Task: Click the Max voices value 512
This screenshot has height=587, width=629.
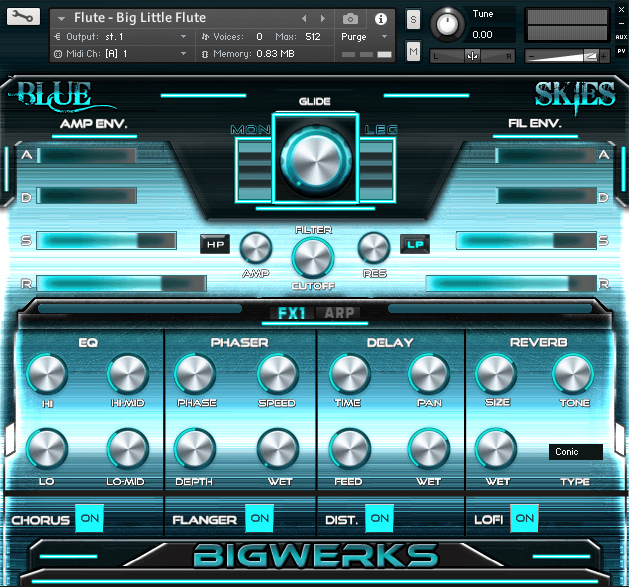Action: [313, 37]
